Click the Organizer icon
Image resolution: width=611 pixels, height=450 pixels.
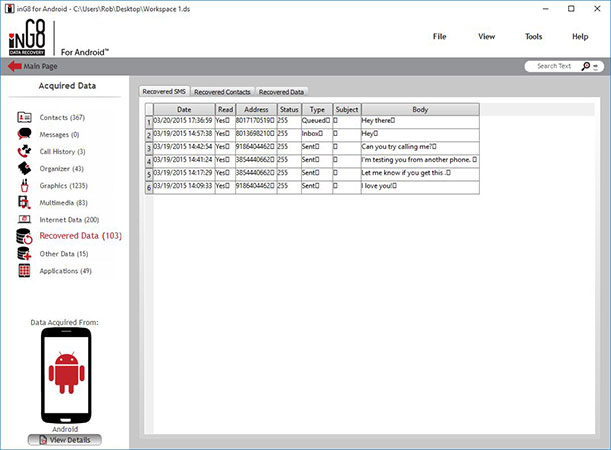25,168
